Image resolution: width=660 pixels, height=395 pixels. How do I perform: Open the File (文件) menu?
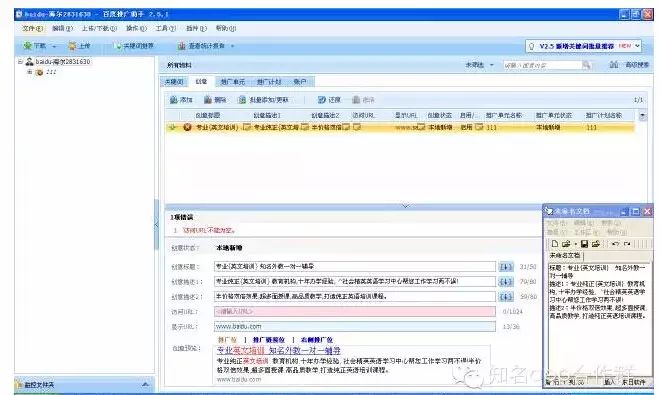(x=32, y=28)
